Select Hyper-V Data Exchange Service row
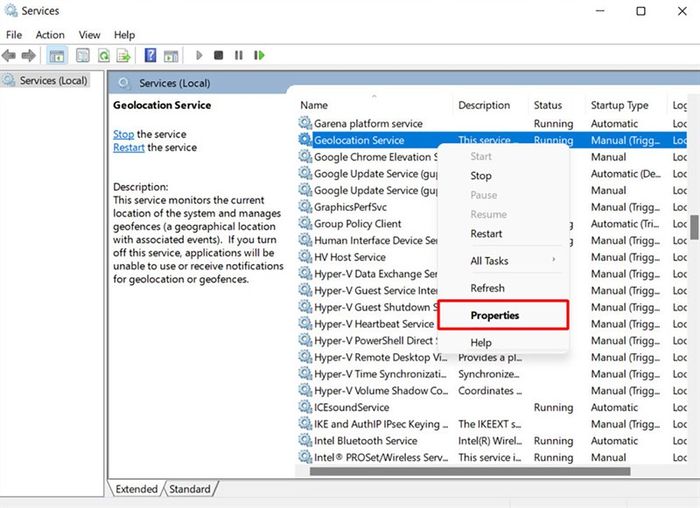This screenshot has height=508, width=700. point(368,274)
